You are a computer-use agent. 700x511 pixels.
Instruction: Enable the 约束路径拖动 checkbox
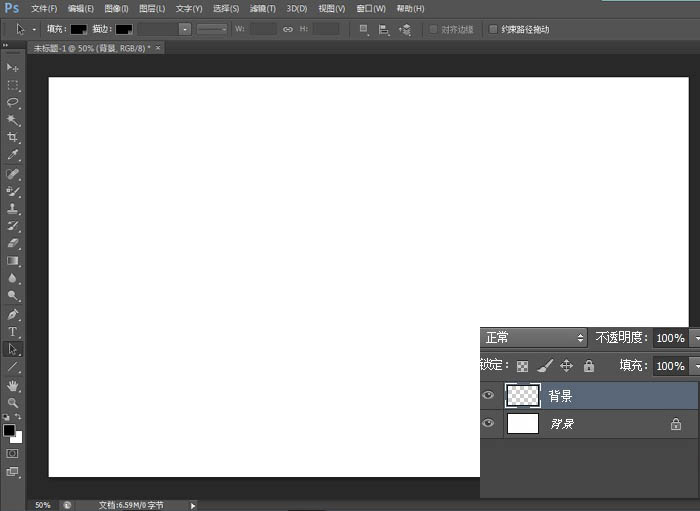click(x=493, y=29)
